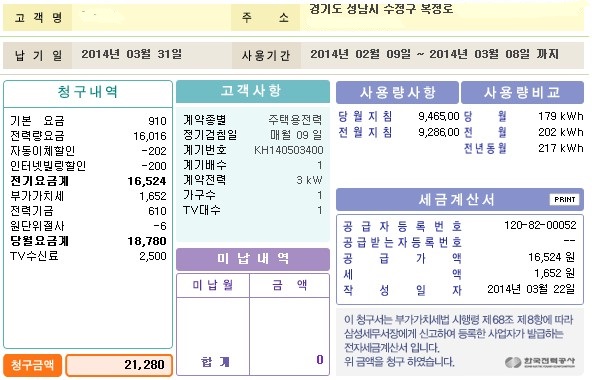Click the 공급자등록번호 120-82-00052
The width and height of the screenshot is (592, 380).
[x=540, y=226]
